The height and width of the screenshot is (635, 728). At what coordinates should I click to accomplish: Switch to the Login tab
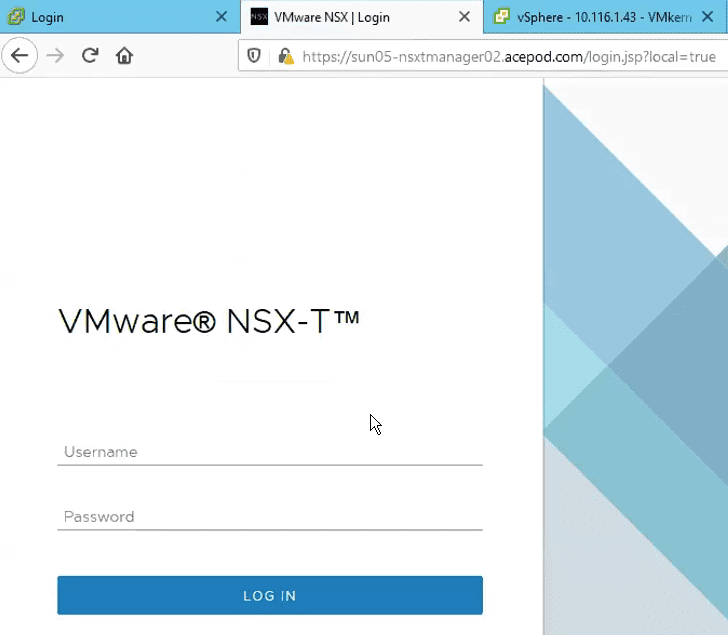click(x=120, y=17)
